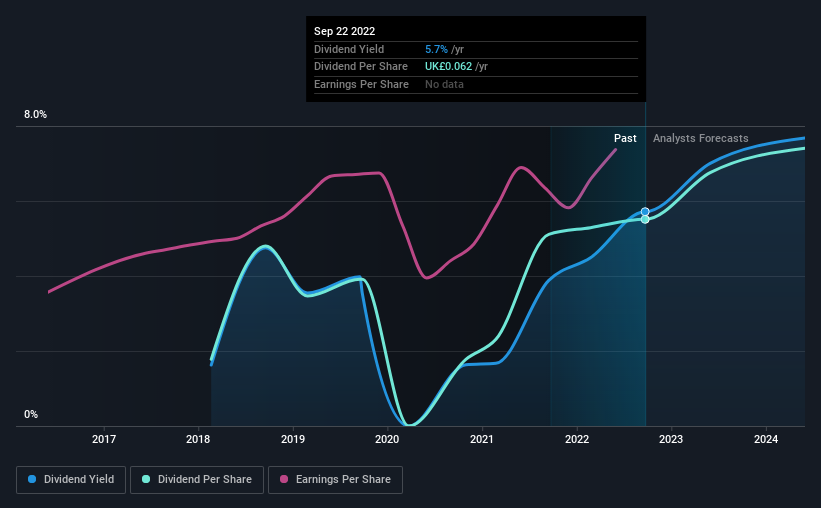Click the blue Dividend Yield legend dot

click(x=32, y=479)
